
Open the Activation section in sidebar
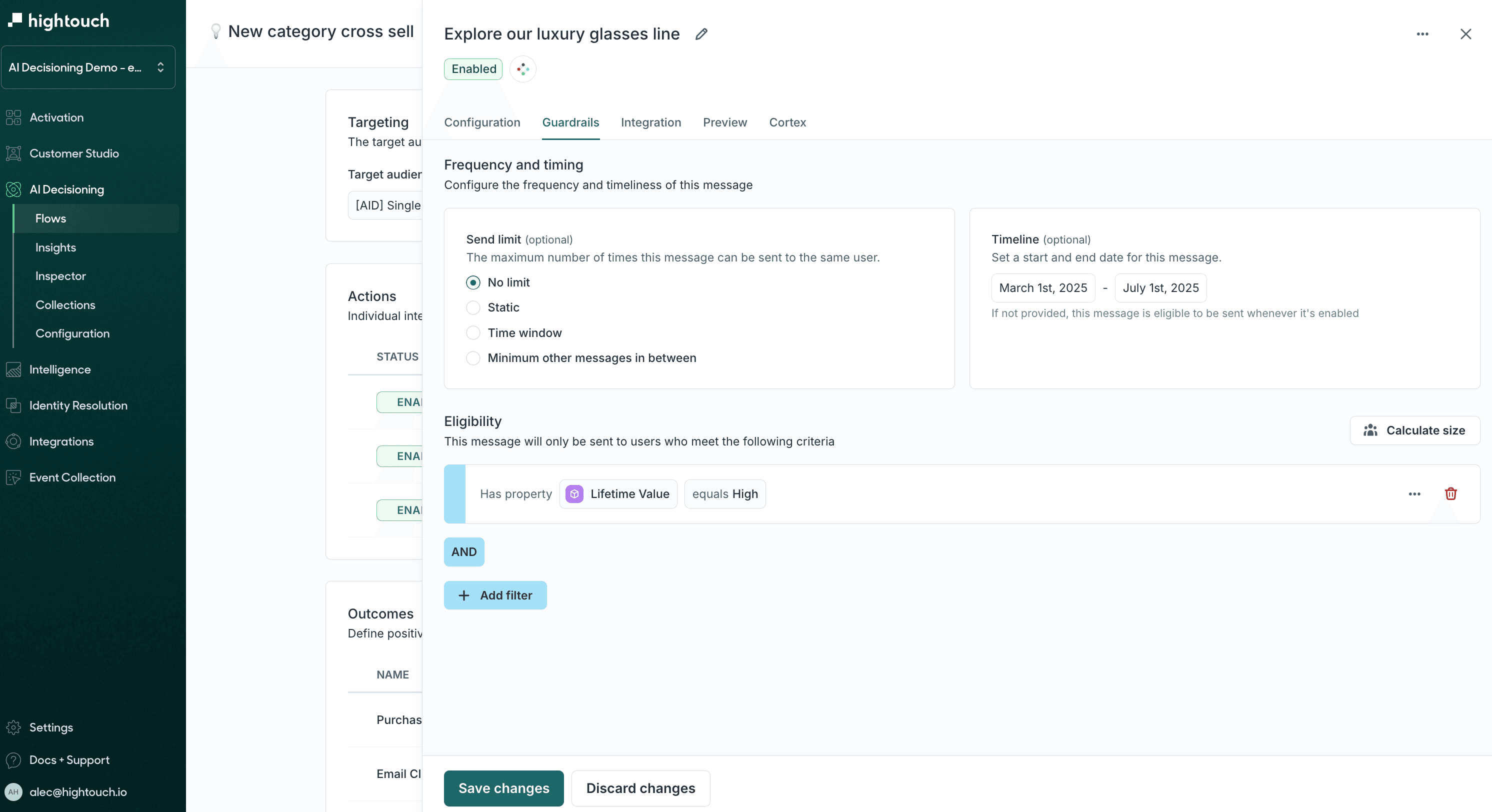(x=56, y=117)
